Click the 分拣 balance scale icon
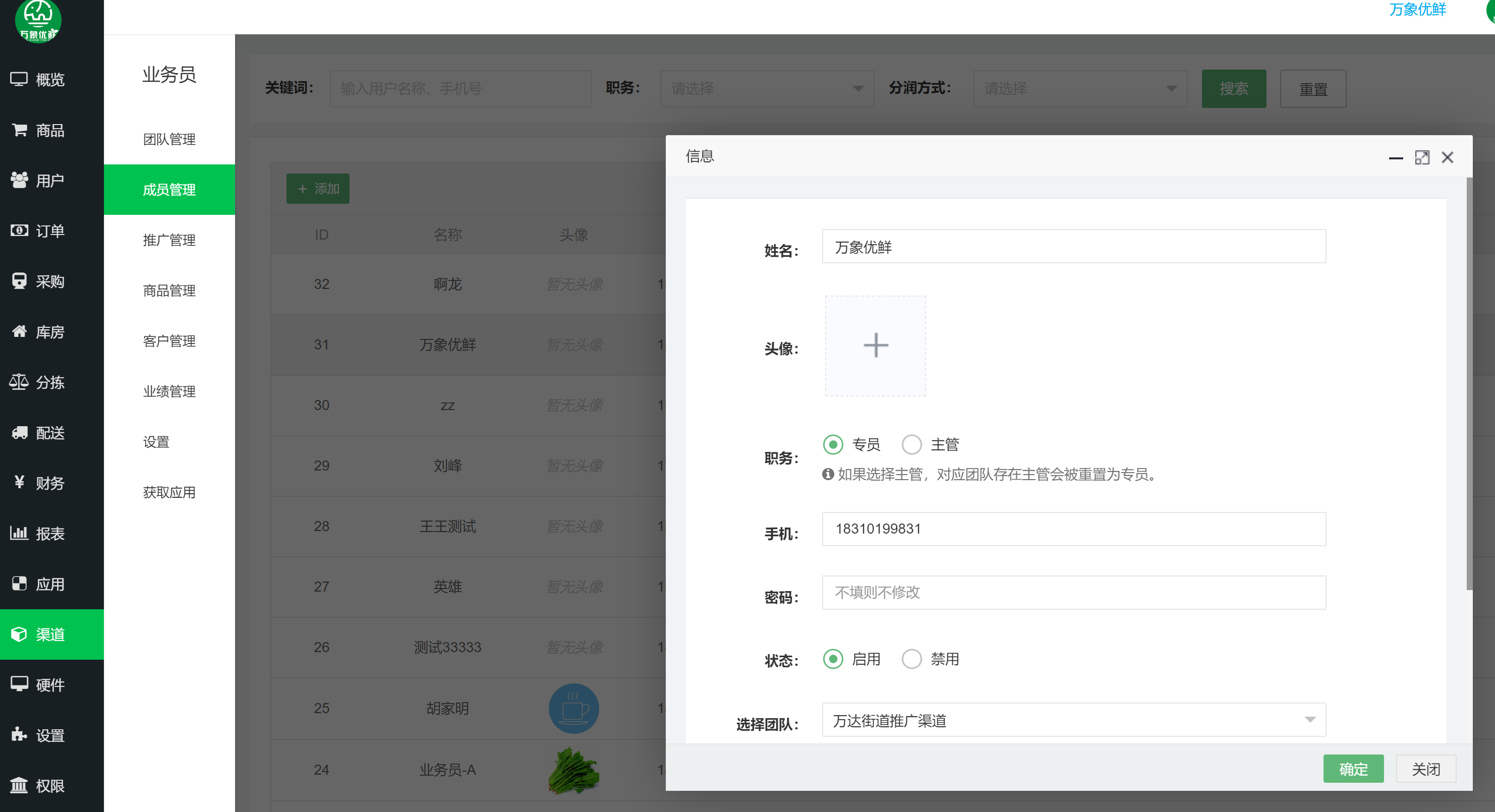 (19, 382)
